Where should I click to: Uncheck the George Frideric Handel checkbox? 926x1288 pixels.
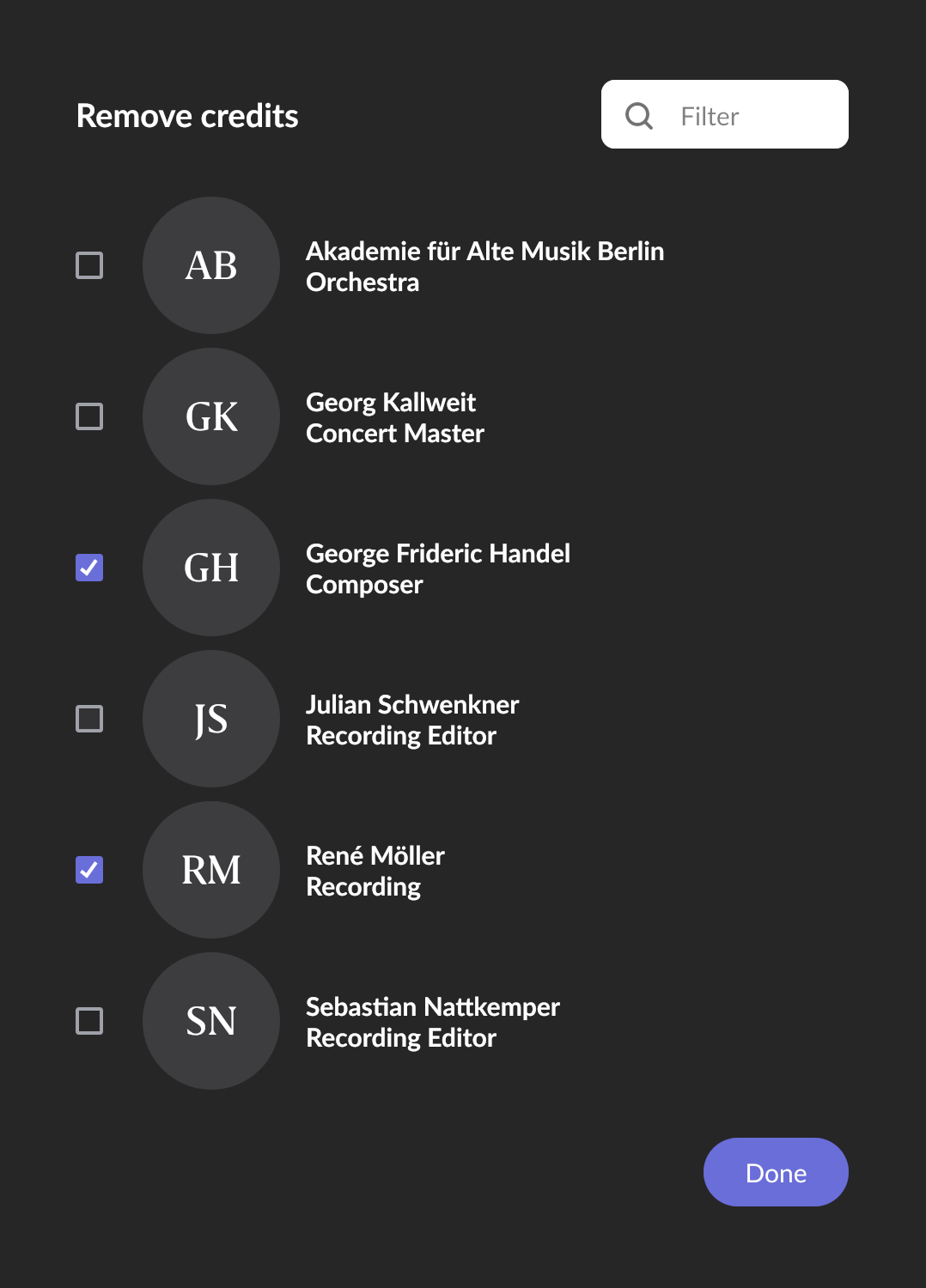(x=89, y=568)
